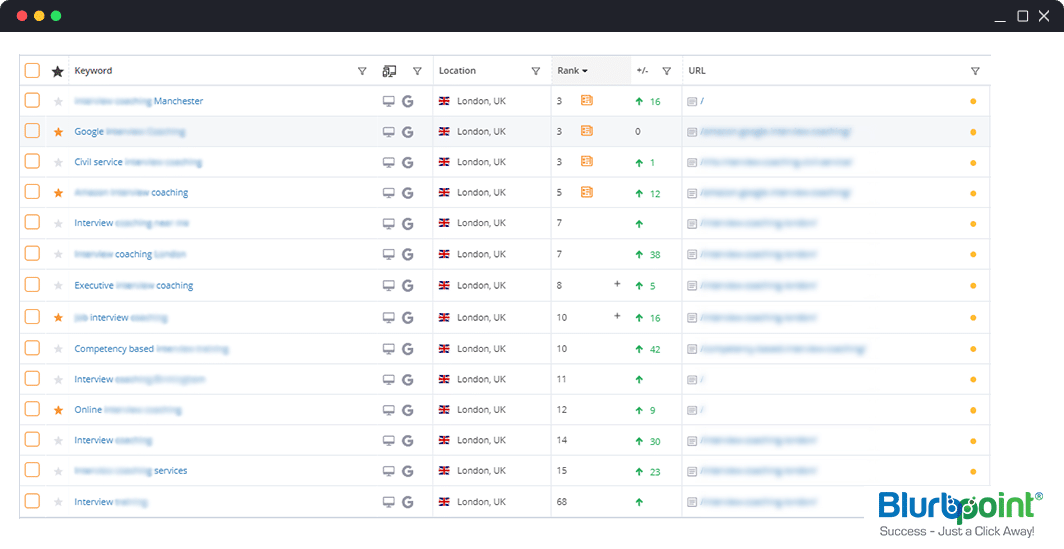Click the plus sign in rank 8 row

click(x=617, y=284)
